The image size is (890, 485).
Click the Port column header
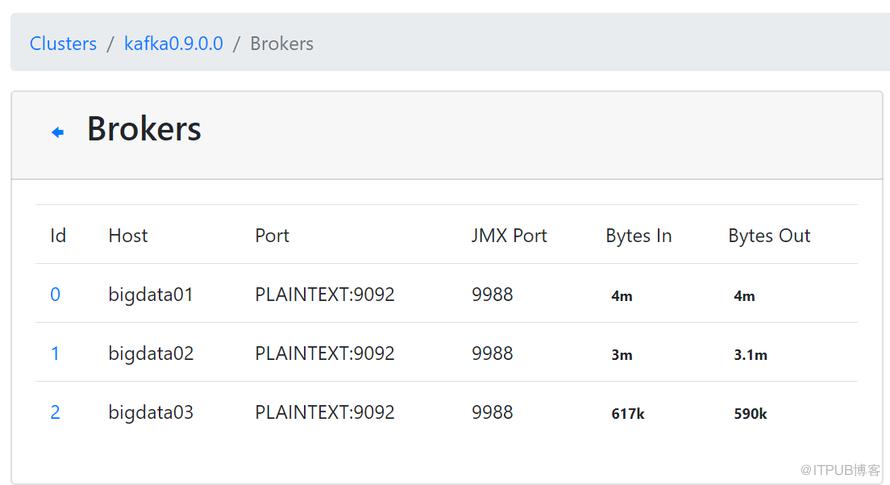[272, 235]
